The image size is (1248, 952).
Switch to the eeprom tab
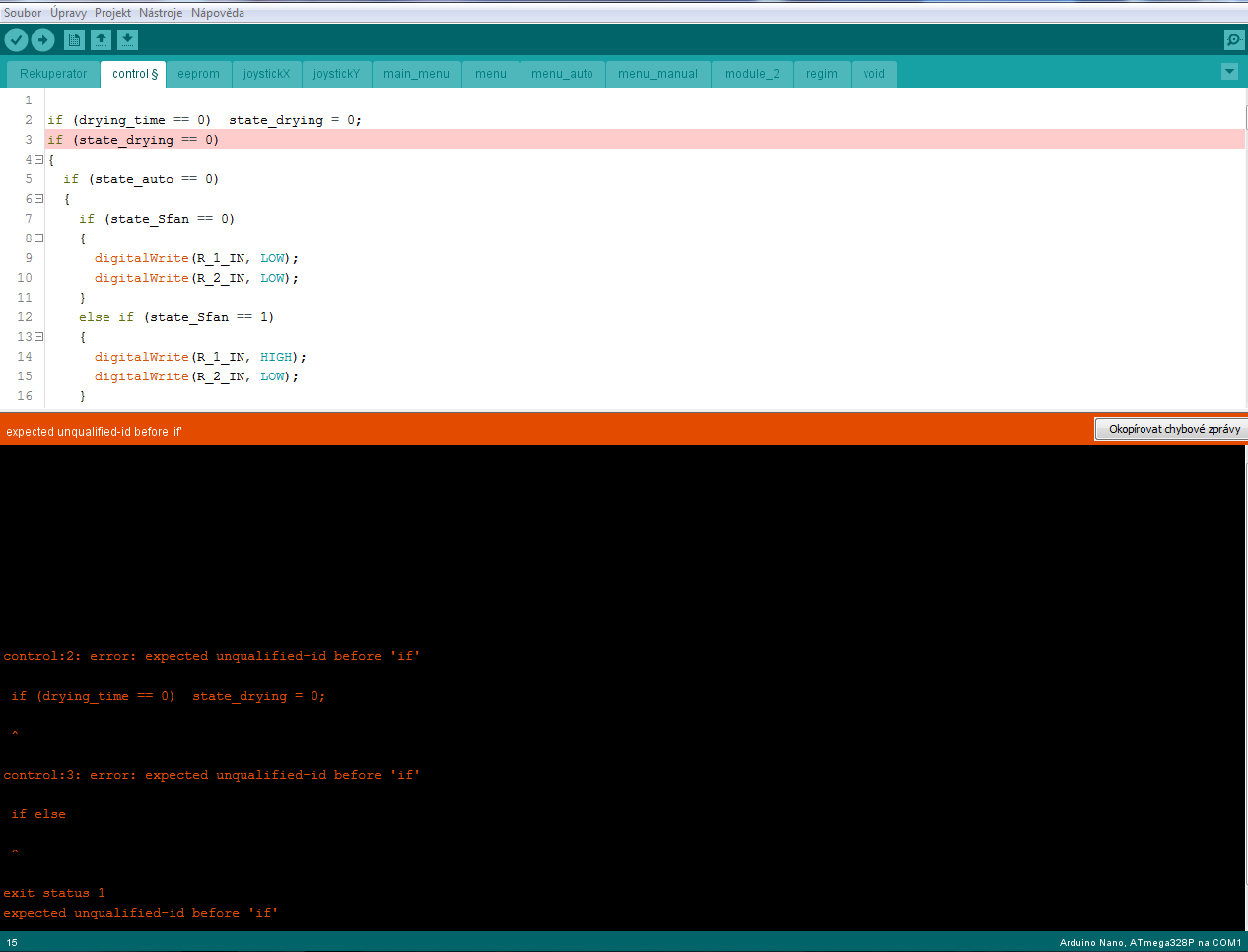click(x=198, y=74)
